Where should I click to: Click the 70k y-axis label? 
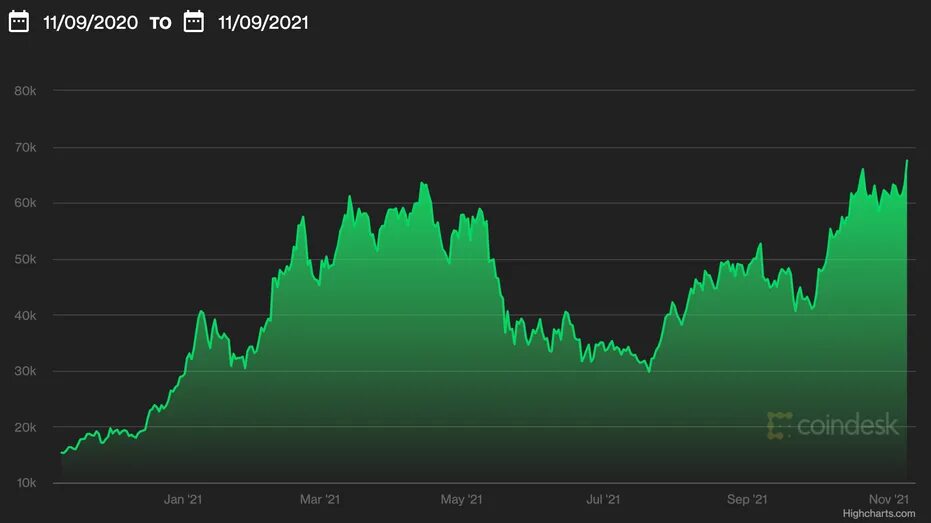point(26,147)
